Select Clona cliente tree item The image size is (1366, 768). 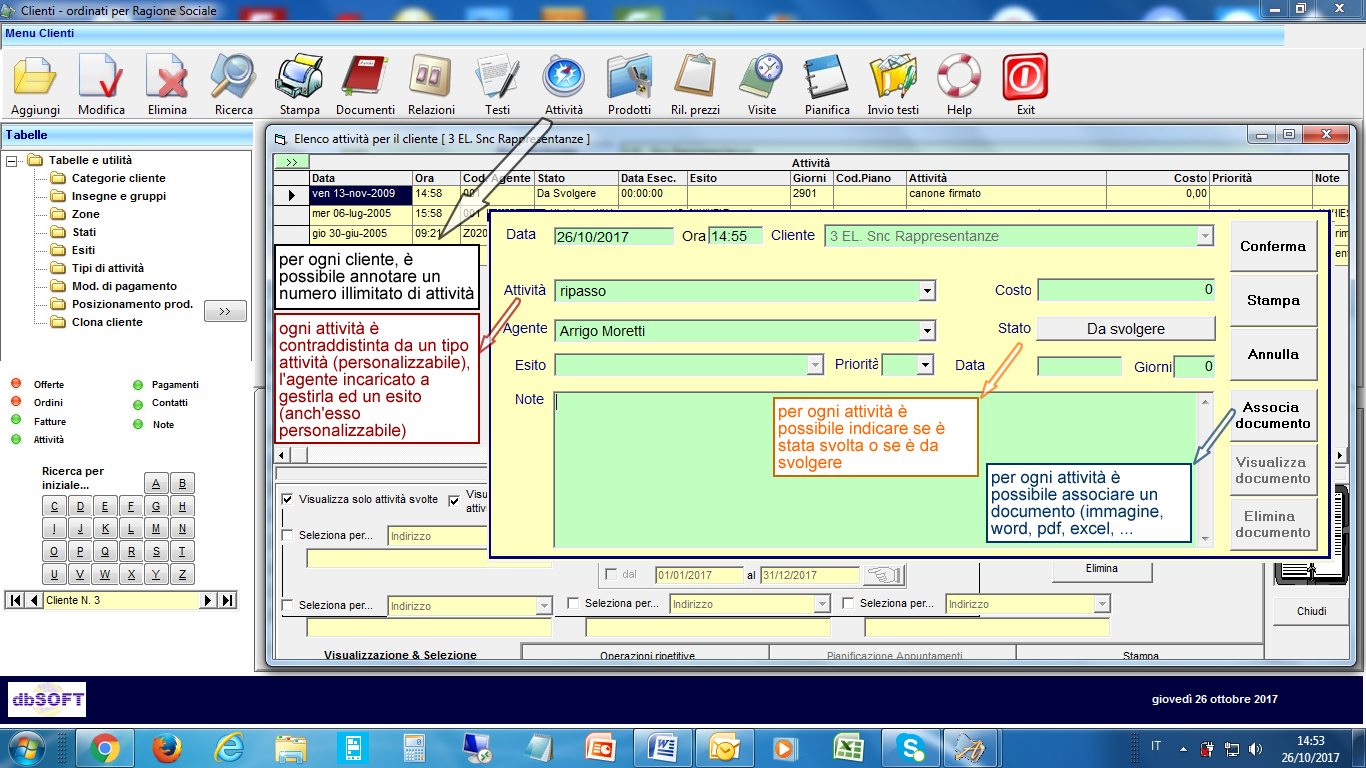tap(107, 322)
